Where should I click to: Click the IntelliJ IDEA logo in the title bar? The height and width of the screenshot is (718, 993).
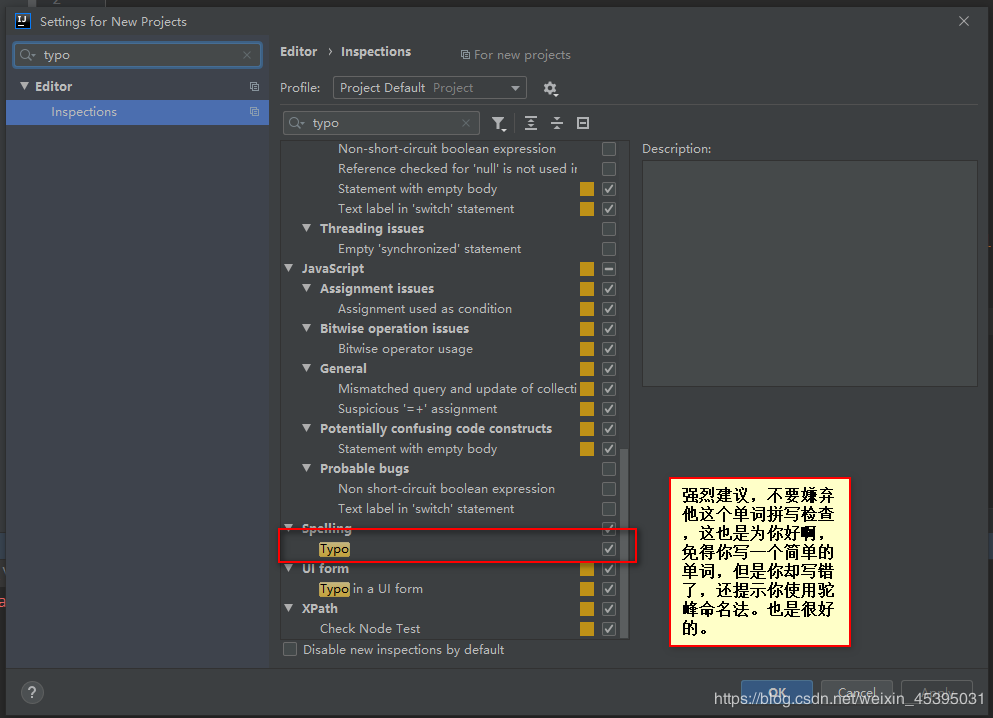tap(21, 20)
